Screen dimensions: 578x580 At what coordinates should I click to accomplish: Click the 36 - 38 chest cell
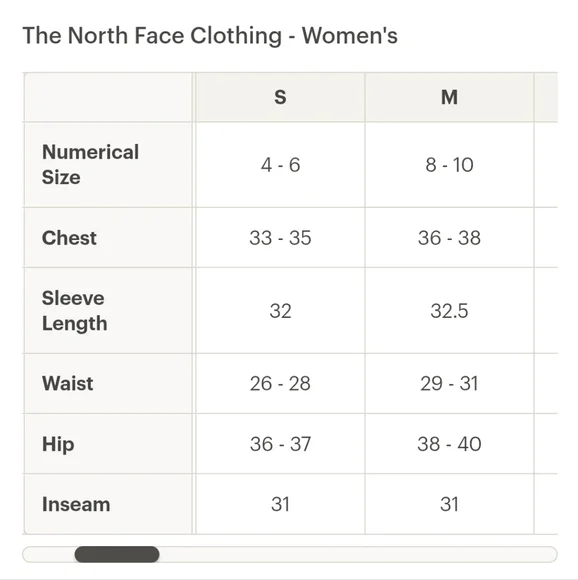[449, 237]
